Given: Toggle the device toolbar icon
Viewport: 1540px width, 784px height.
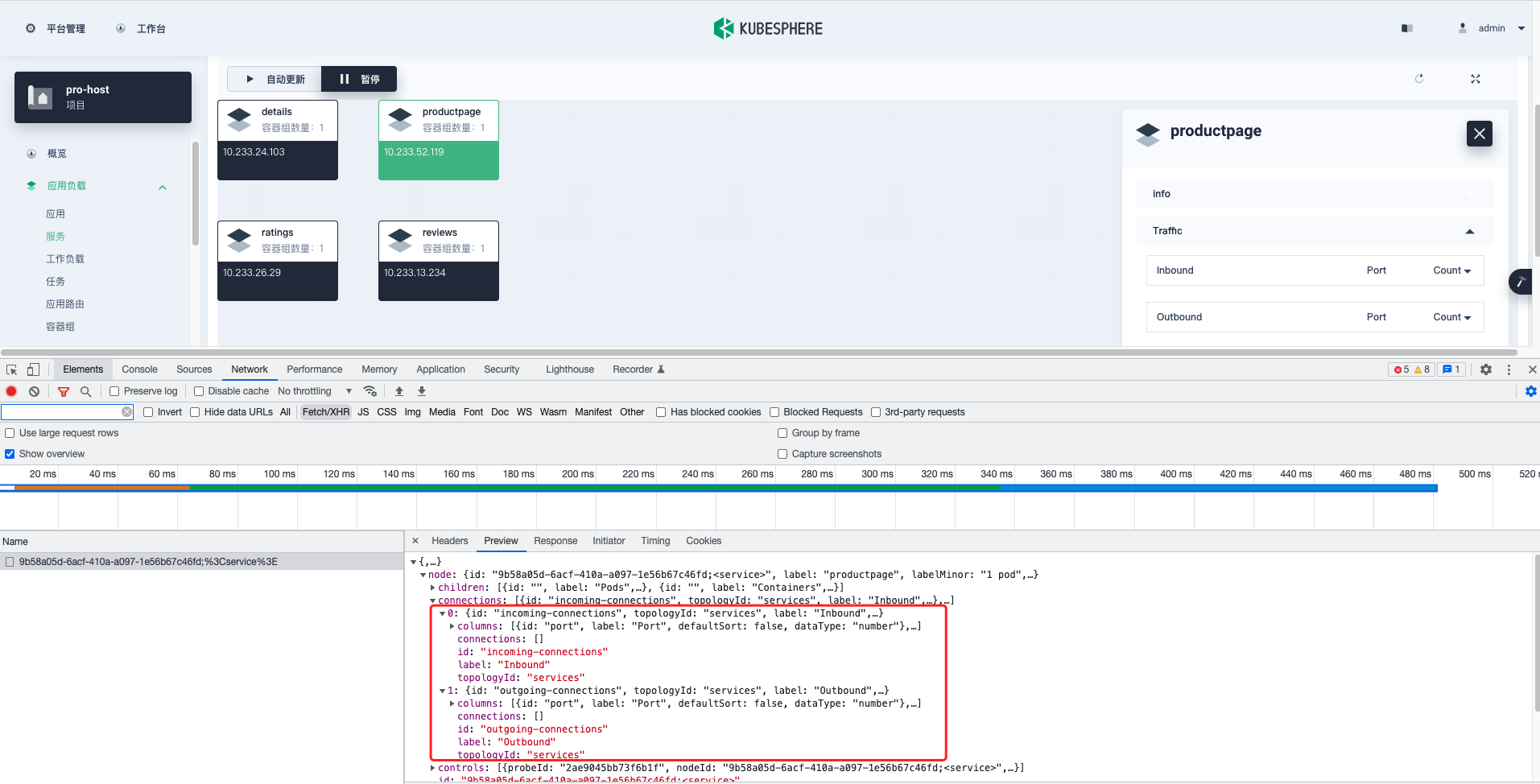Looking at the screenshot, I should click(x=33, y=369).
